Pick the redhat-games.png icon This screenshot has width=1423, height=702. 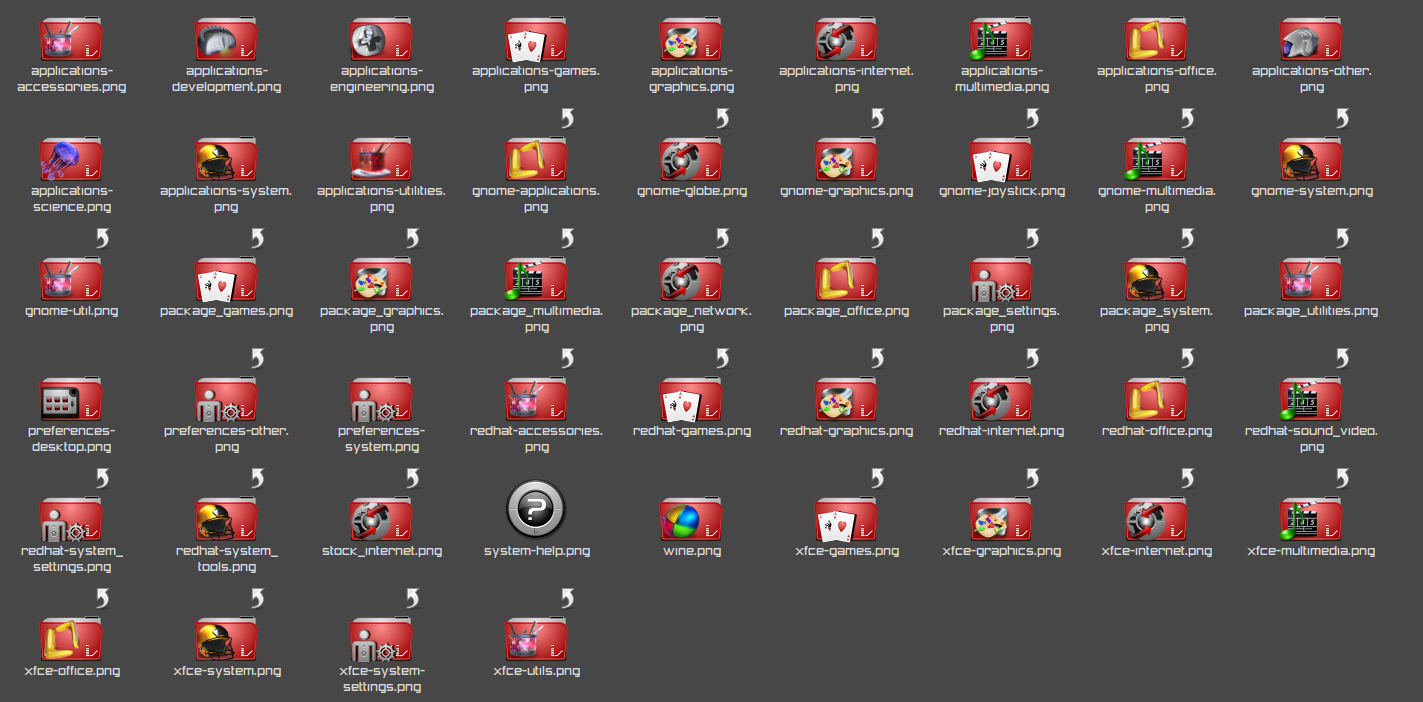pyautogui.click(x=691, y=400)
